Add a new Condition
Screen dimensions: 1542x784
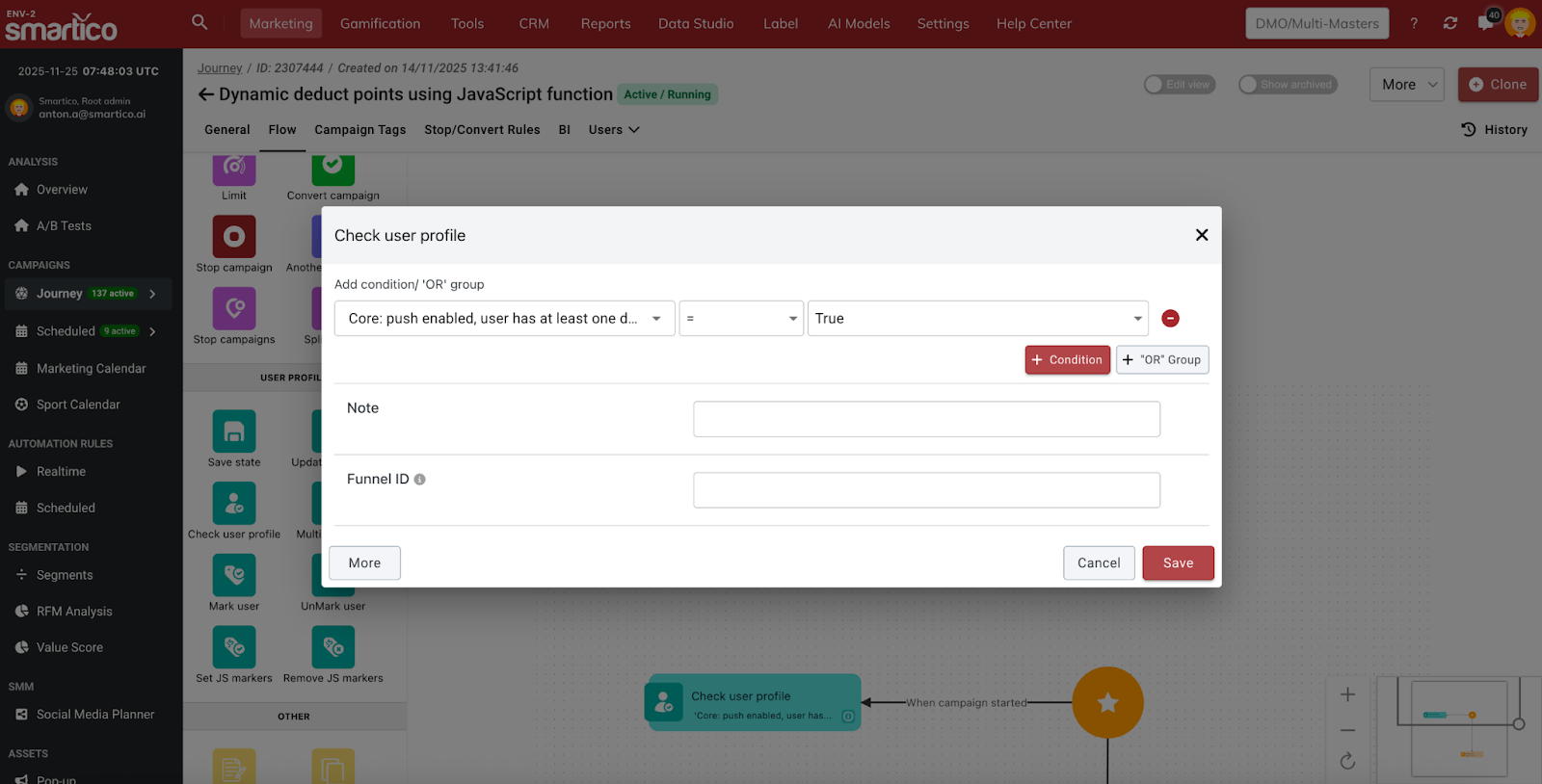[x=1067, y=360]
